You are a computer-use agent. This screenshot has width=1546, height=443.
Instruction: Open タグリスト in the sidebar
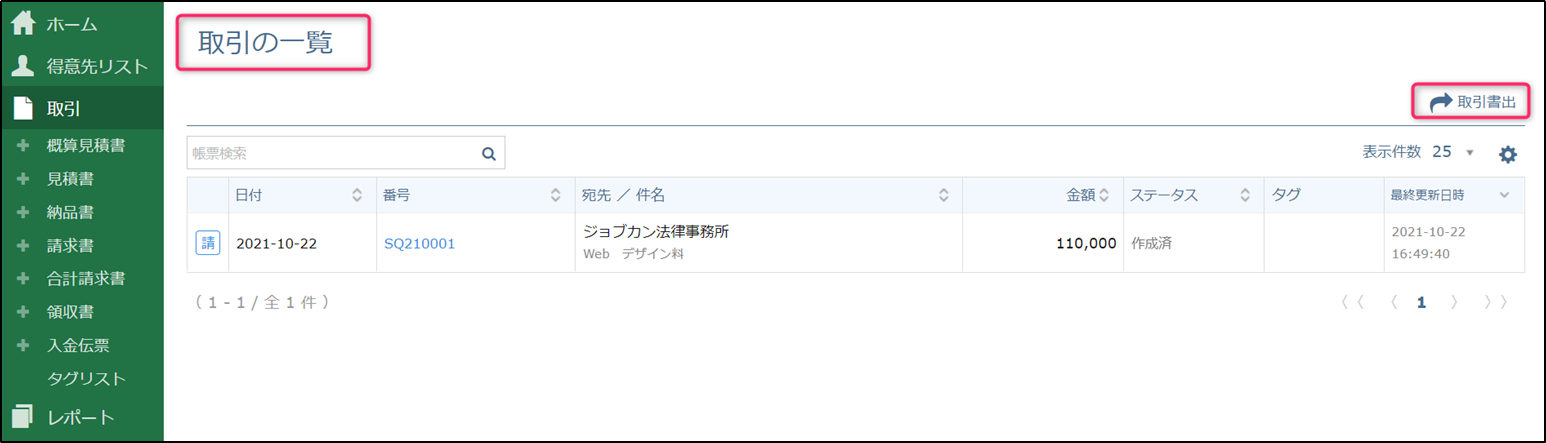tap(86, 378)
